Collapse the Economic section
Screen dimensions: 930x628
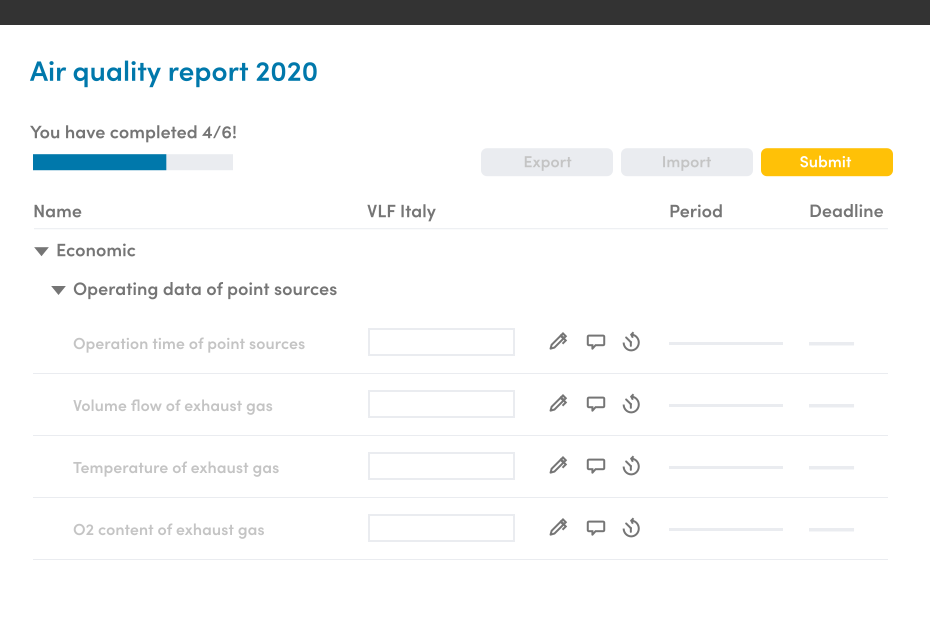pos(41,251)
